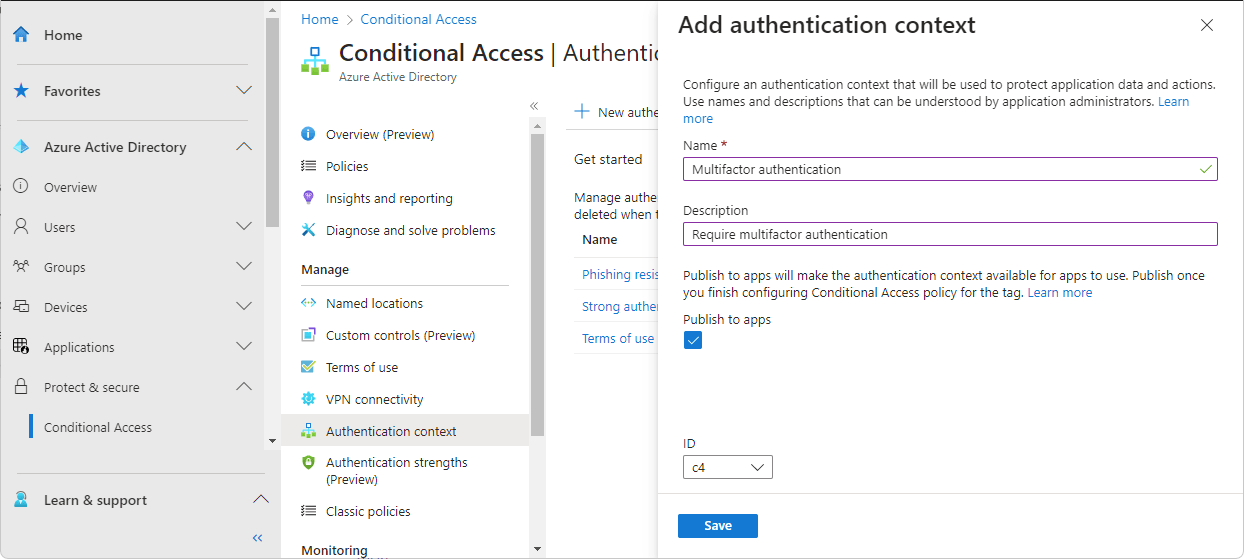Viewport: 1244px width, 559px height.
Task: Click the Devices icon in sidebar
Action: (21, 307)
